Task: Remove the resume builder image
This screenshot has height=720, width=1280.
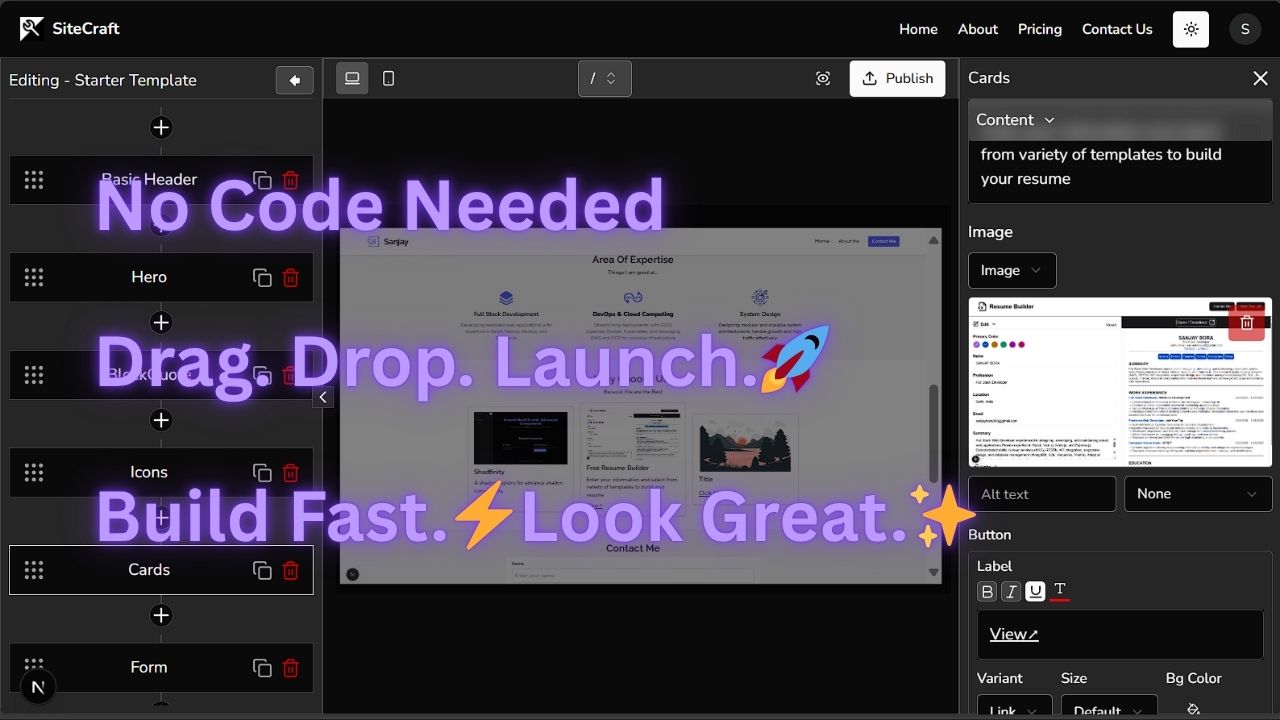Action: (x=1246, y=323)
